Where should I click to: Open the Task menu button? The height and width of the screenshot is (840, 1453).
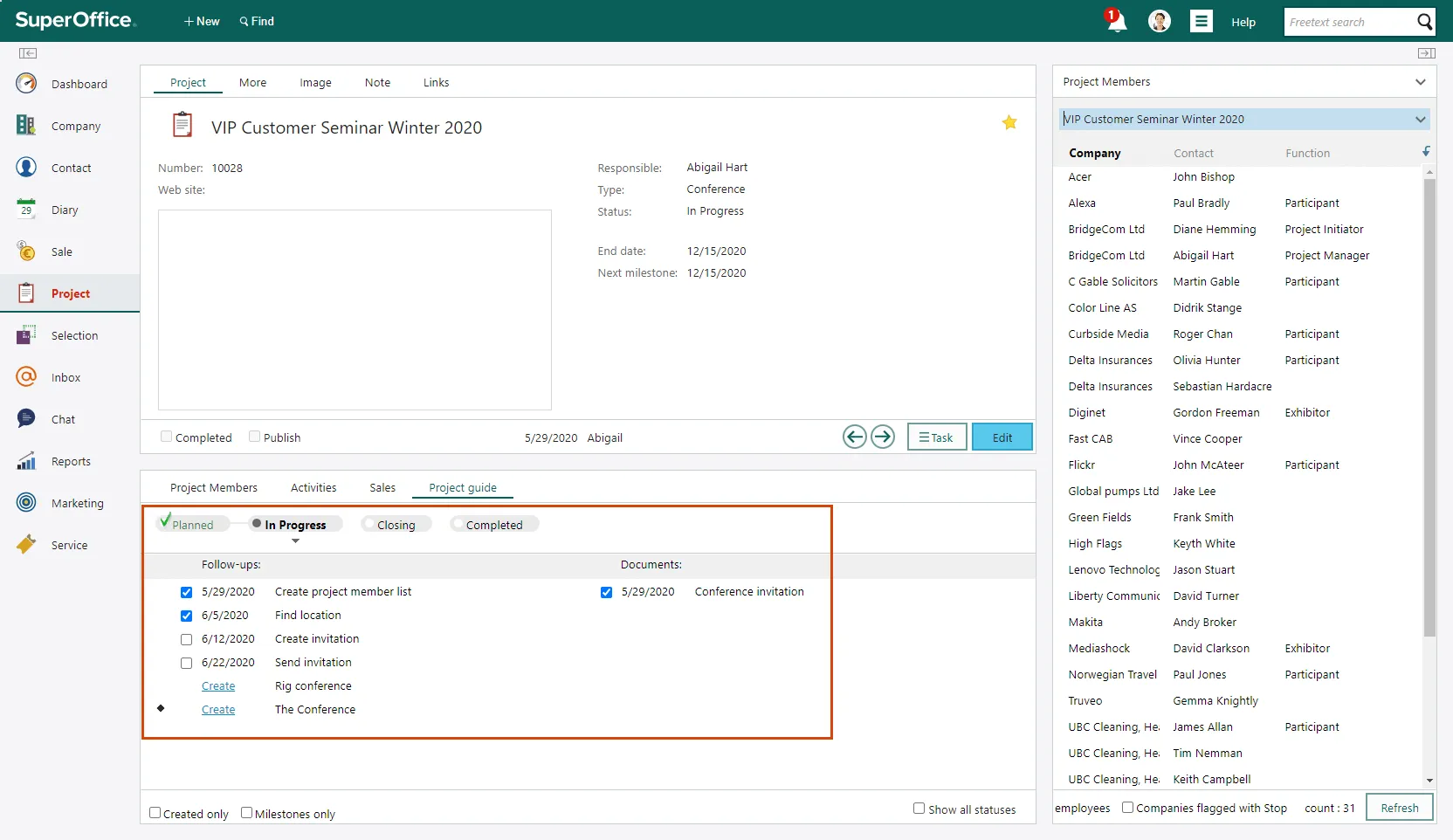point(937,437)
